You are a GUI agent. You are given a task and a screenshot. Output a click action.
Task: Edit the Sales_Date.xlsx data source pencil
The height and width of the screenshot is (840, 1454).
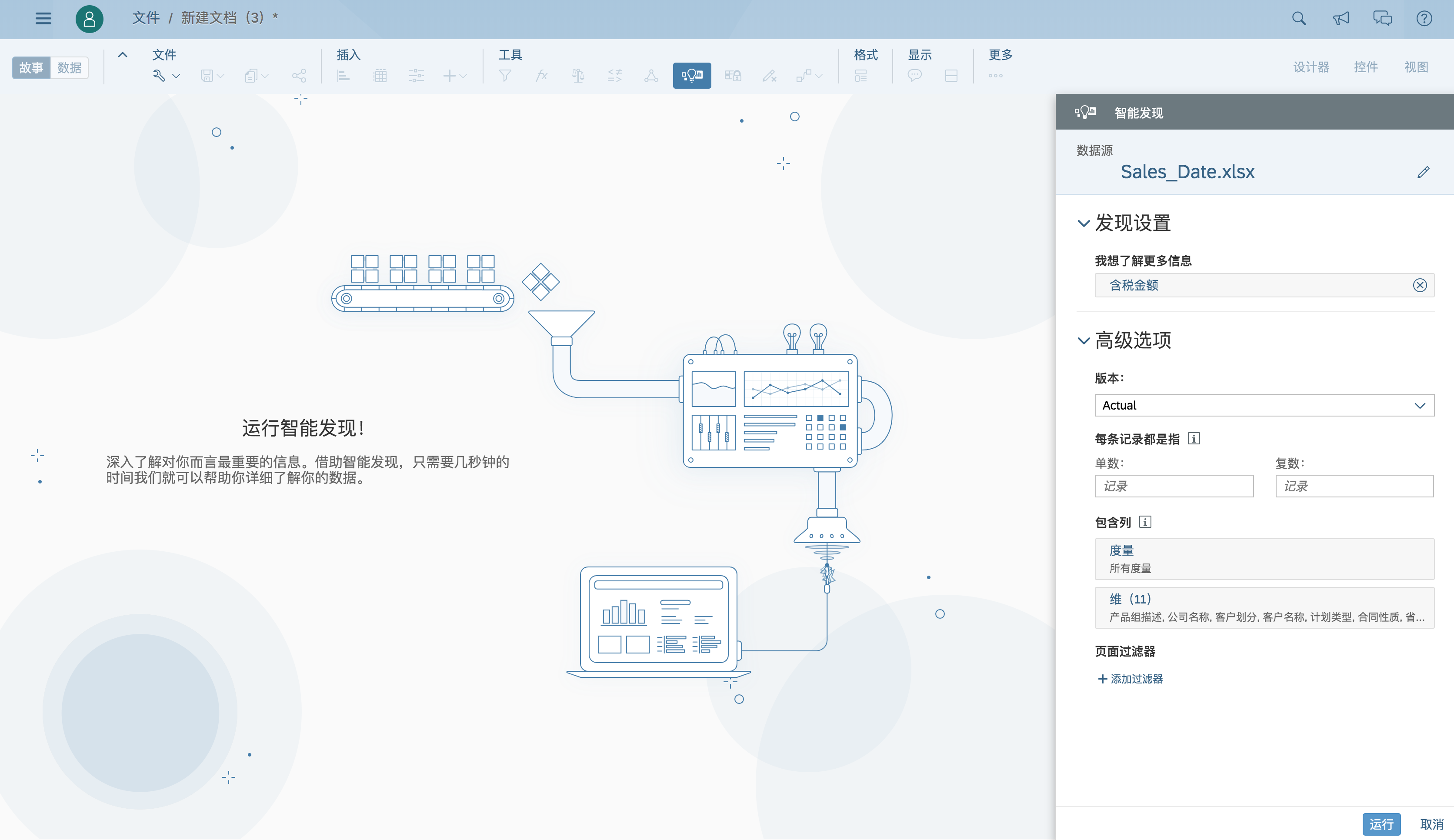pyautogui.click(x=1423, y=172)
